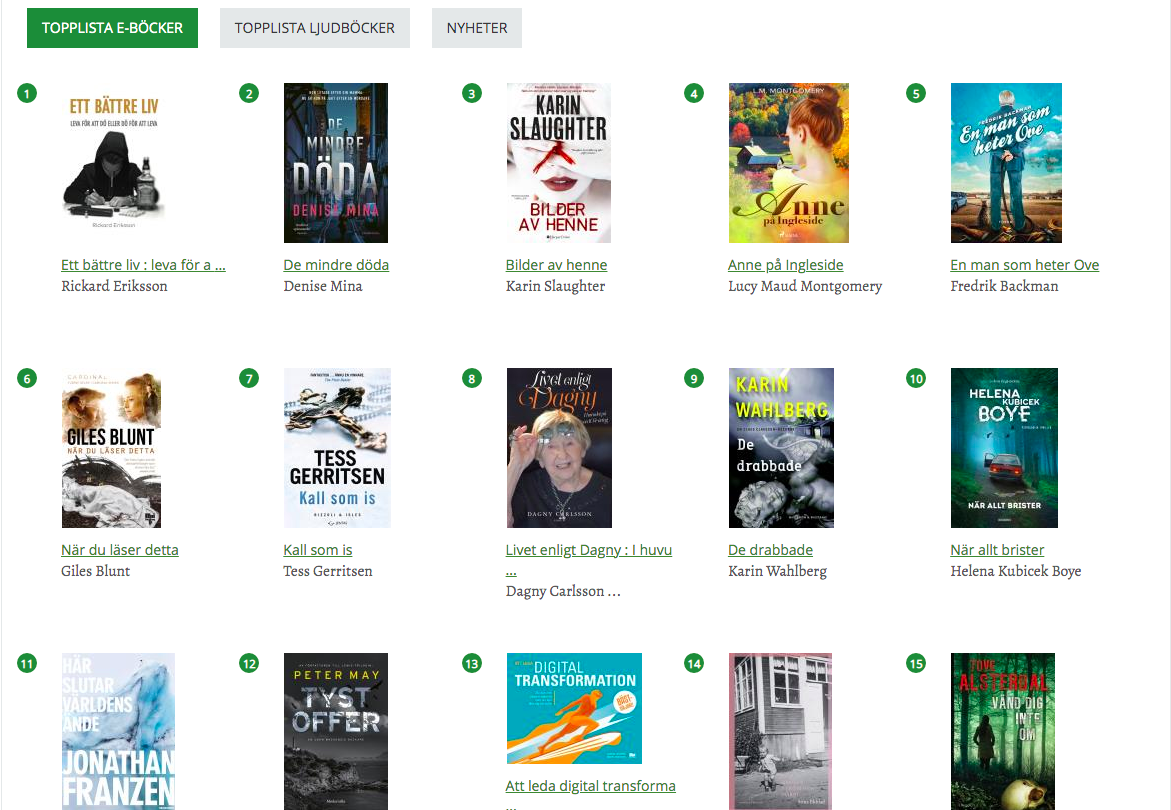Click the Giles Blunt book cover
Image resolution: width=1171 pixels, height=810 pixels.
click(x=111, y=448)
